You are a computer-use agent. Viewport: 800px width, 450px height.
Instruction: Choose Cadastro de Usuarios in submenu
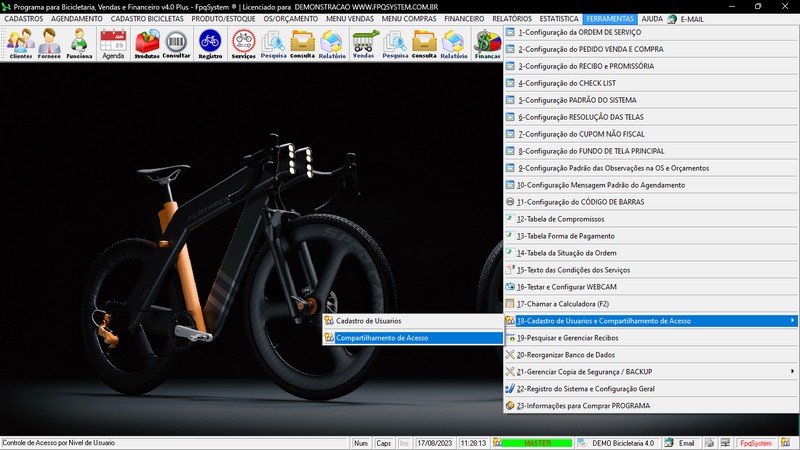[369, 321]
